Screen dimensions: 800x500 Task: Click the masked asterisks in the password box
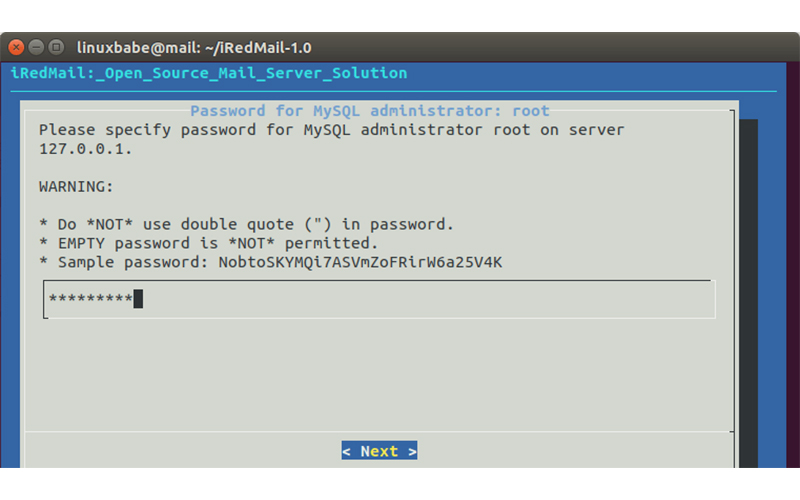(90, 299)
